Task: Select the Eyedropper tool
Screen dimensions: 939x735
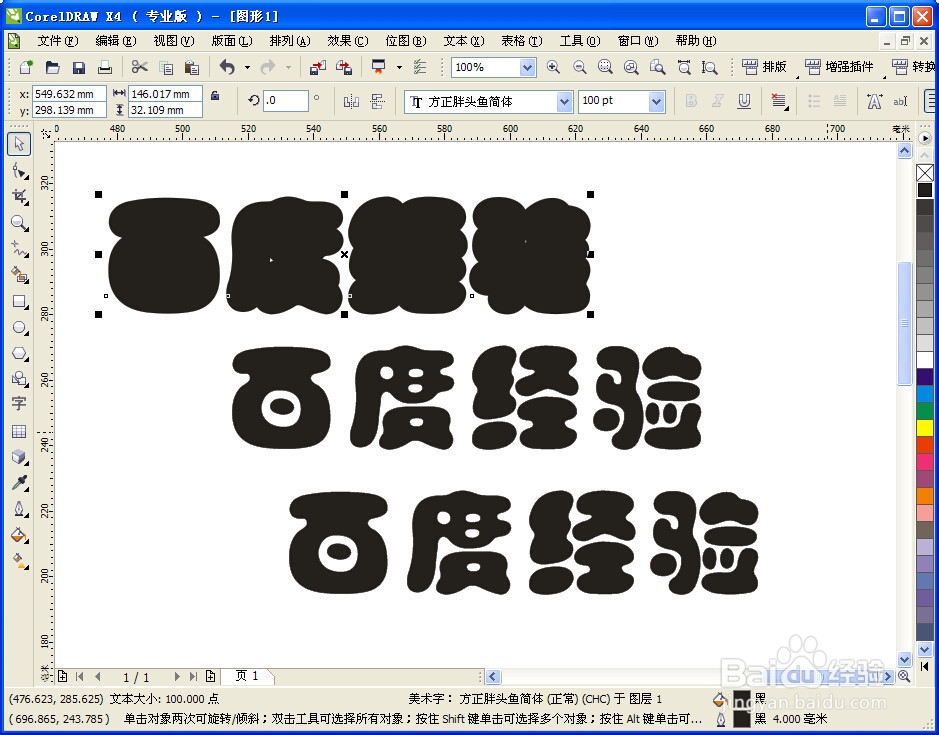Action: click(19, 483)
